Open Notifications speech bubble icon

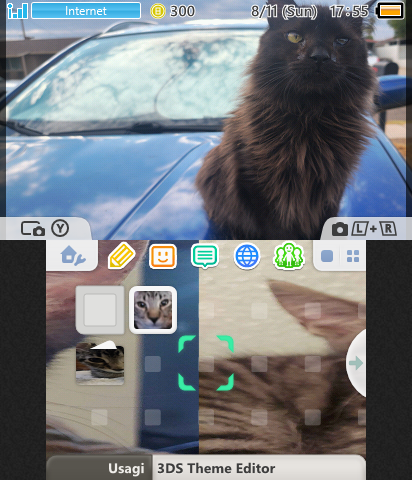[205, 256]
